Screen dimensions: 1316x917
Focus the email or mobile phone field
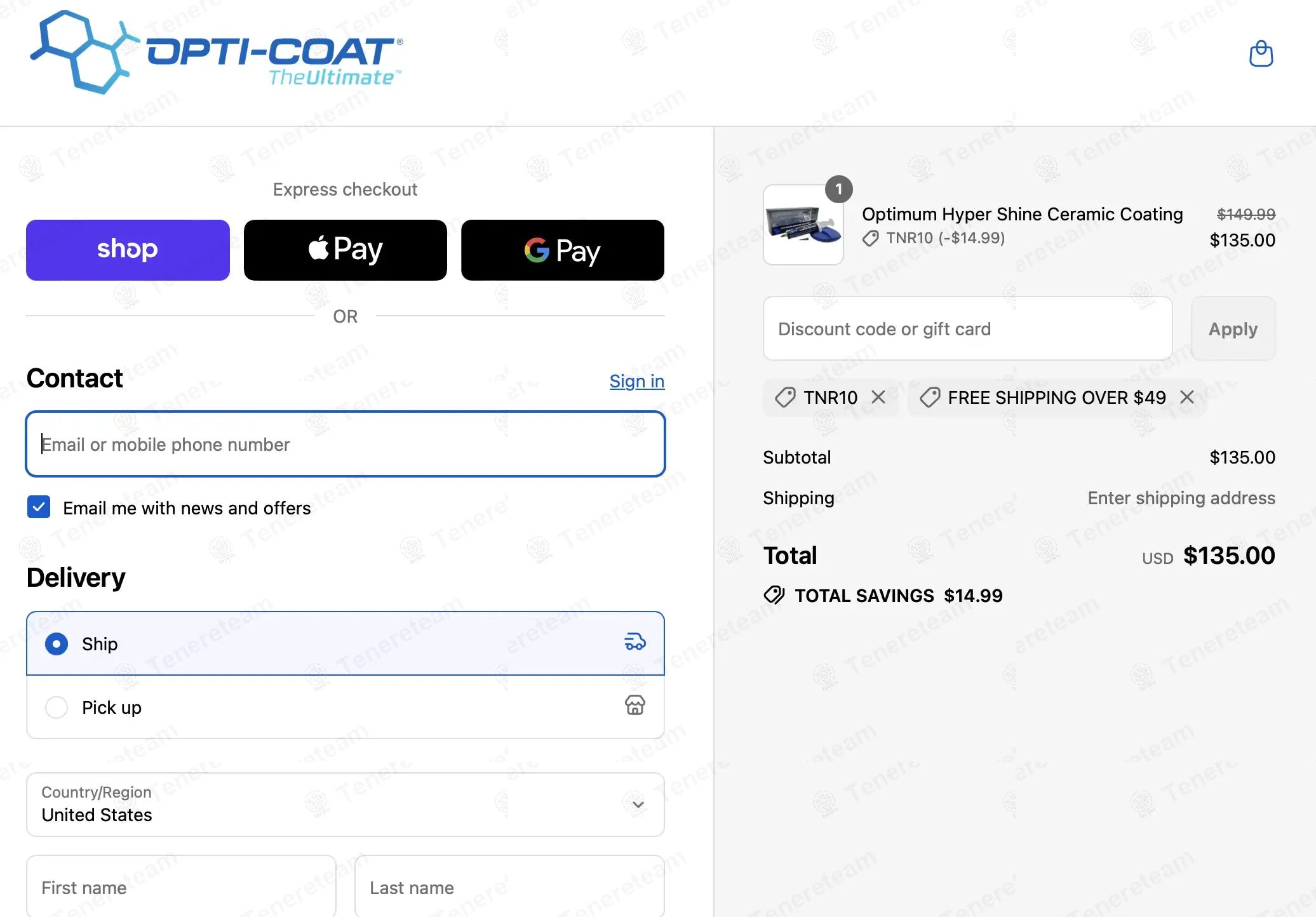coord(346,444)
